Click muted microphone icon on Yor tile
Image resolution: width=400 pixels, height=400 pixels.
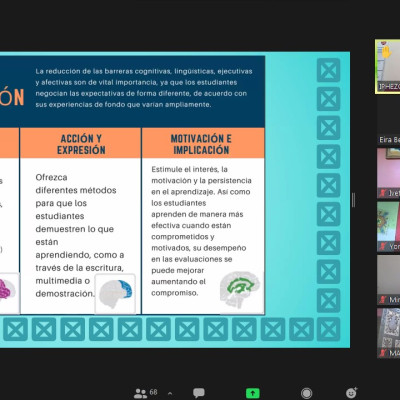(x=383, y=247)
